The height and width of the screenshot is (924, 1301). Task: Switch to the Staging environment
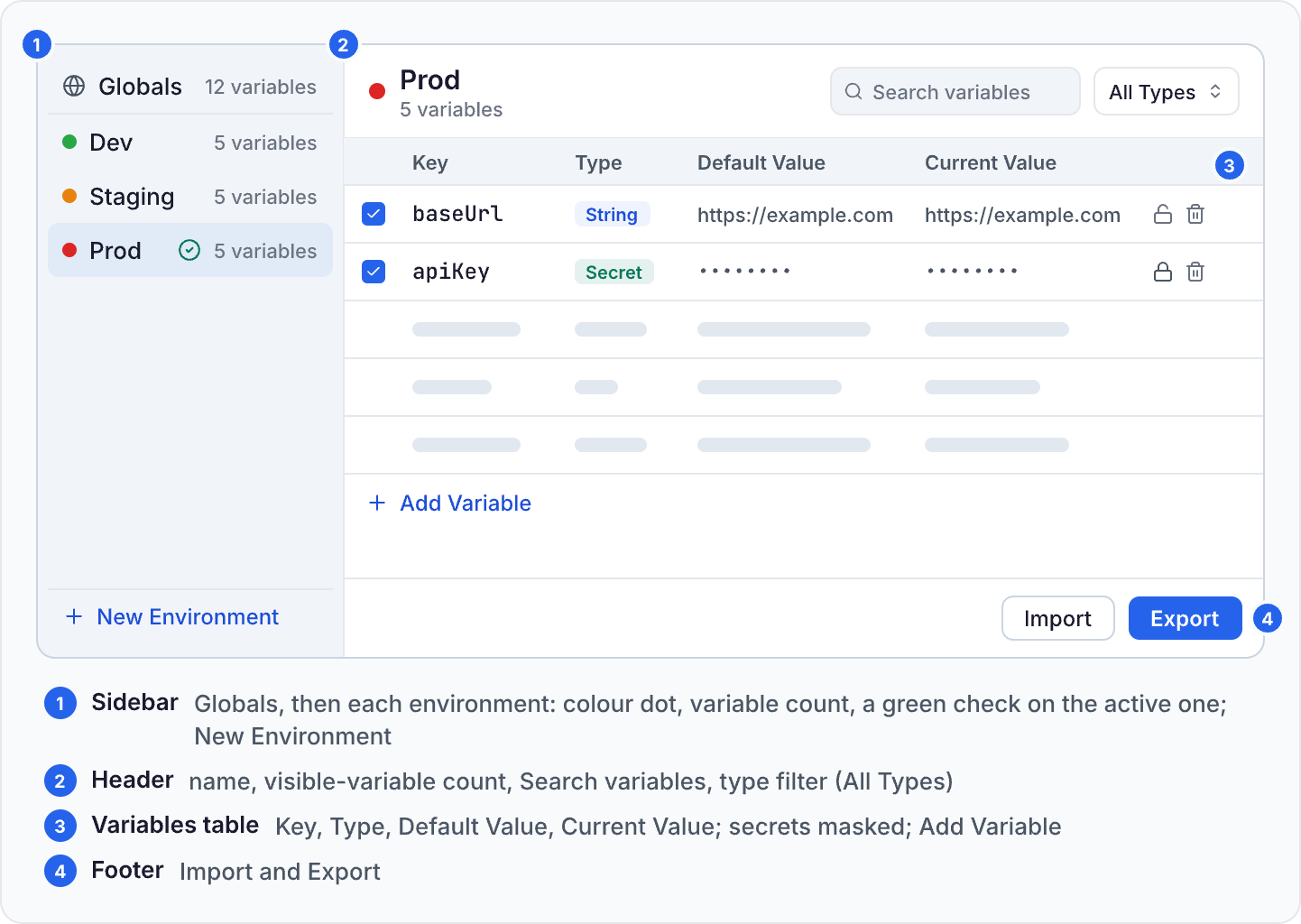tap(190, 196)
